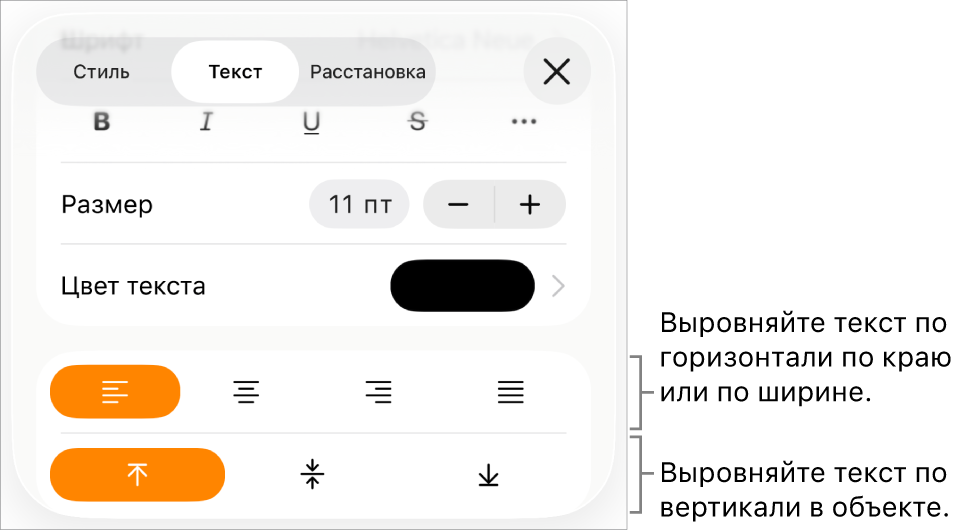Decrease font size with the minus button
The height and width of the screenshot is (532, 968).
tap(458, 204)
